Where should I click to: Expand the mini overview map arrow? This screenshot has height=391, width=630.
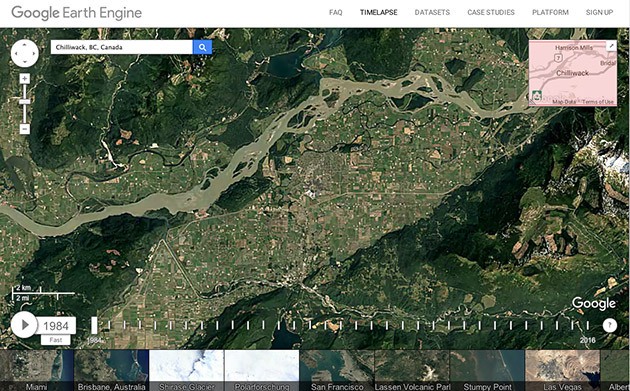(611, 46)
